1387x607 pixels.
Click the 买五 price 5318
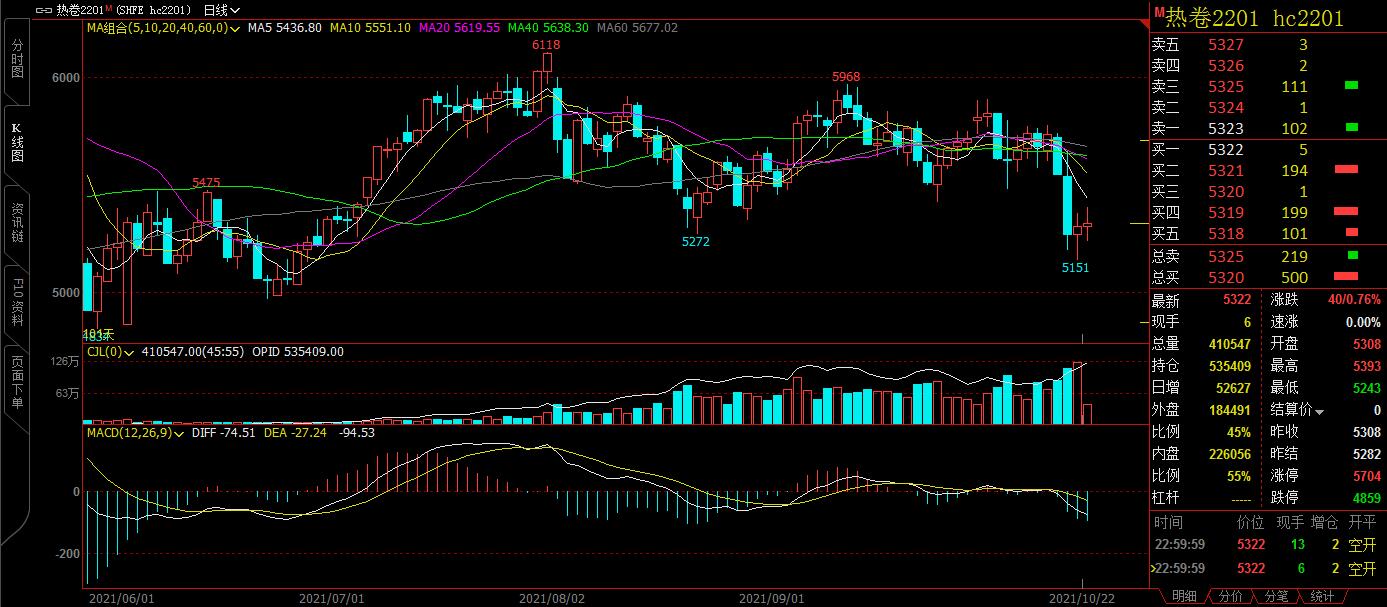tap(1226, 233)
